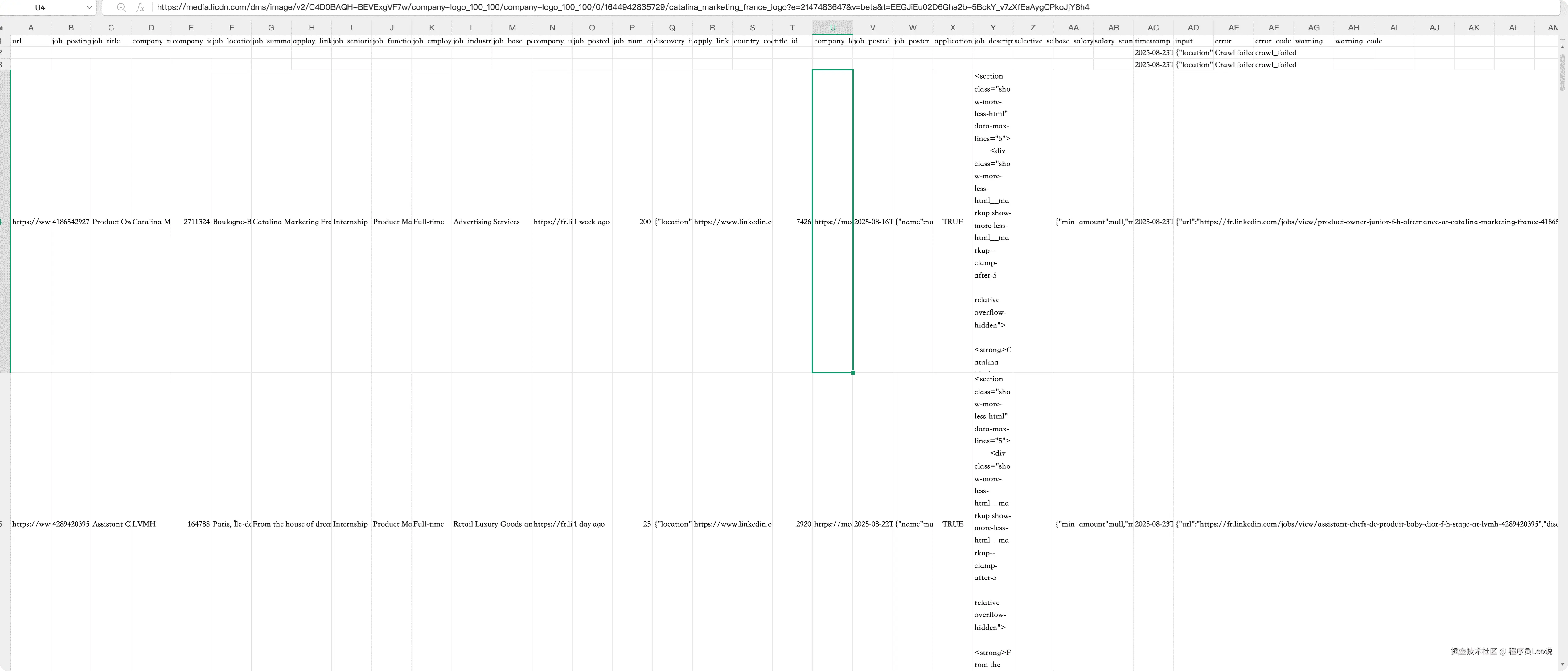Image resolution: width=1568 pixels, height=671 pixels.
Task: Click the split handle above the scrollbar
Action: (1562, 39)
